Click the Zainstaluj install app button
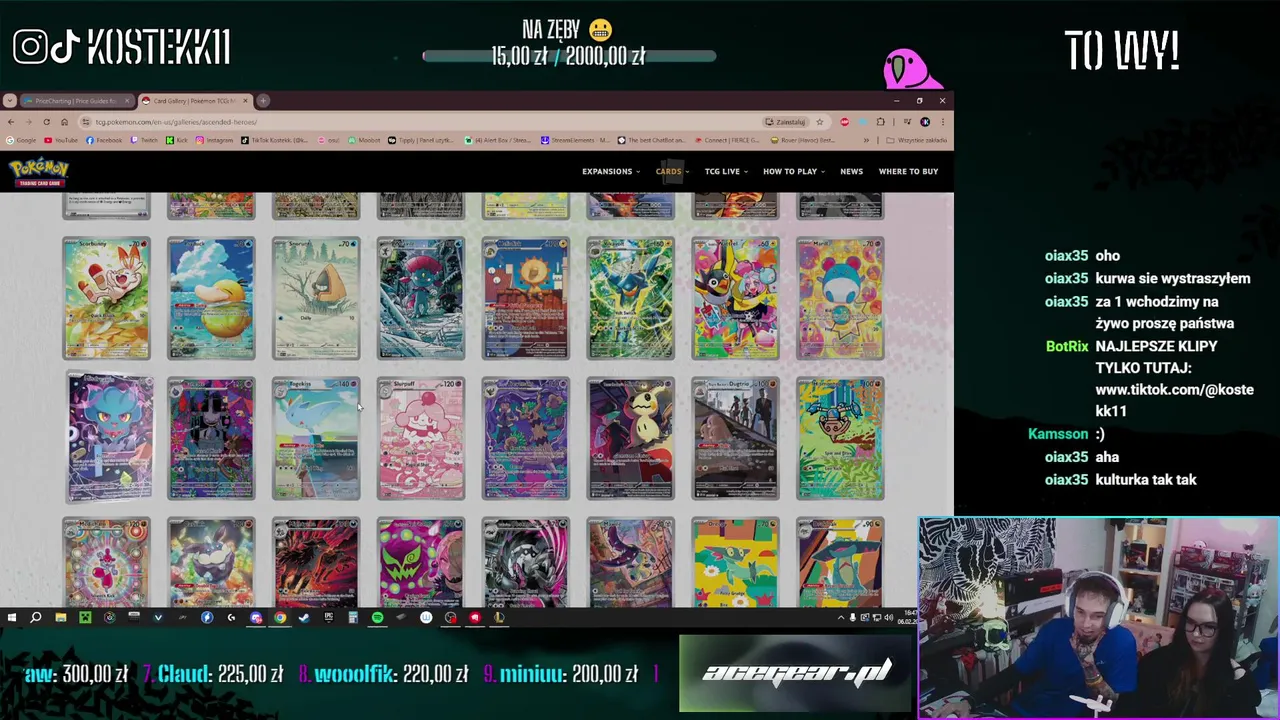The width and height of the screenshot is (1280, 720). point(785,122)
